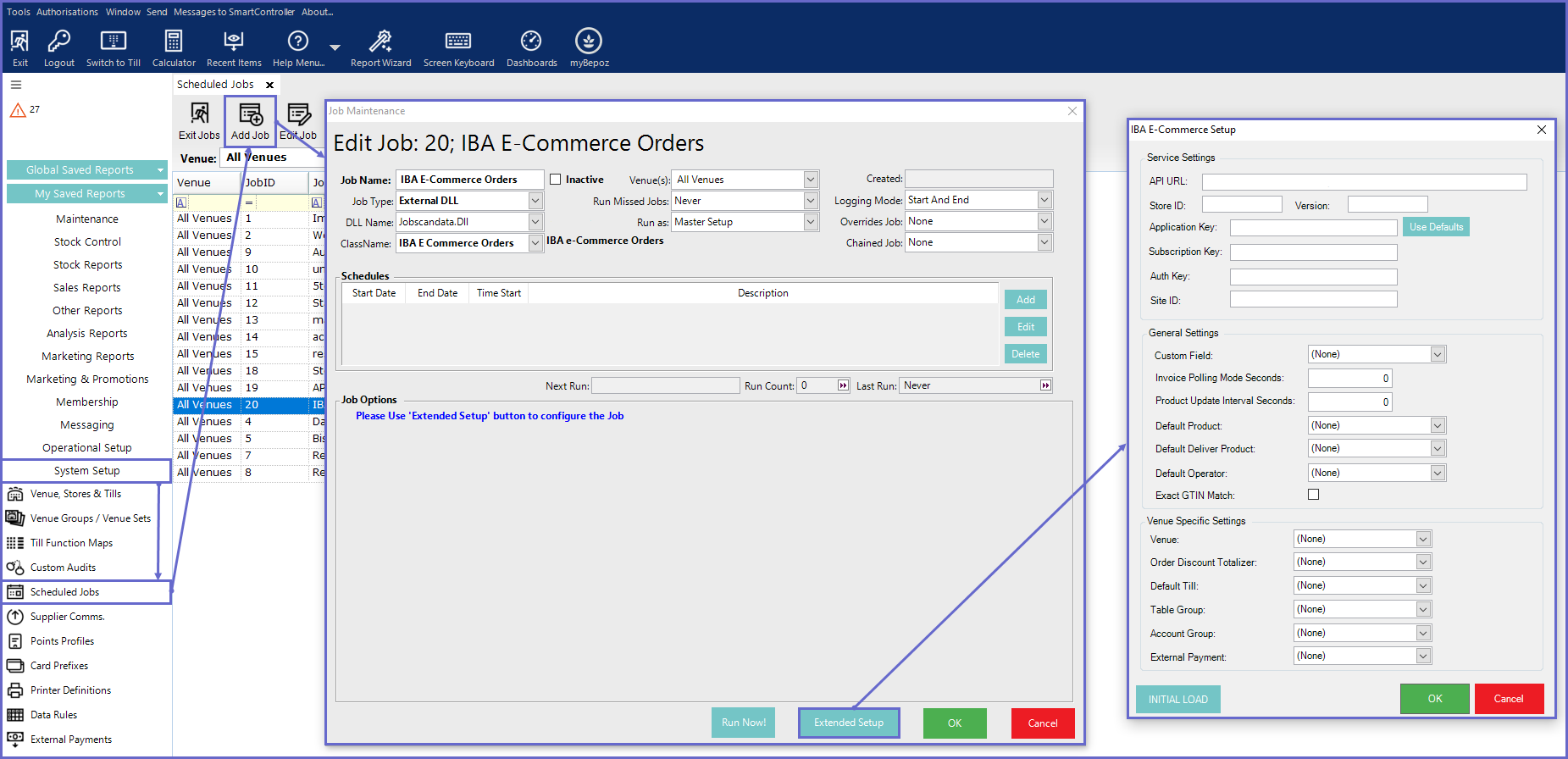Open the About menu
The image size is (1568, 759).
(317, 12)
